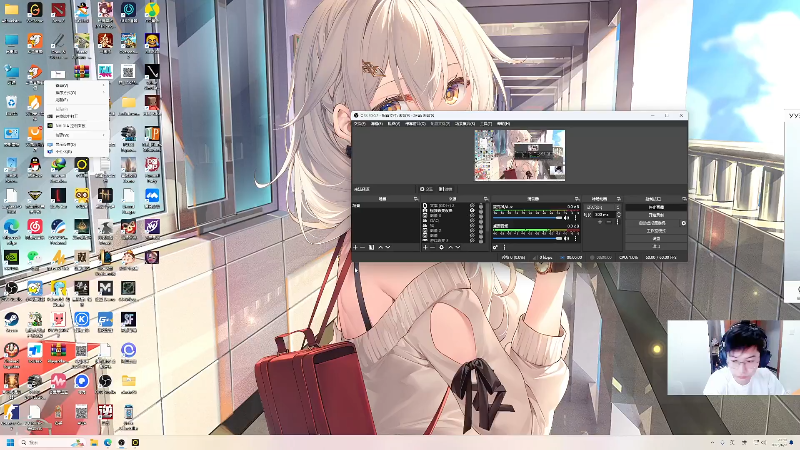Add a new scene in OBS Scenes panel

[x=355, y=247]
